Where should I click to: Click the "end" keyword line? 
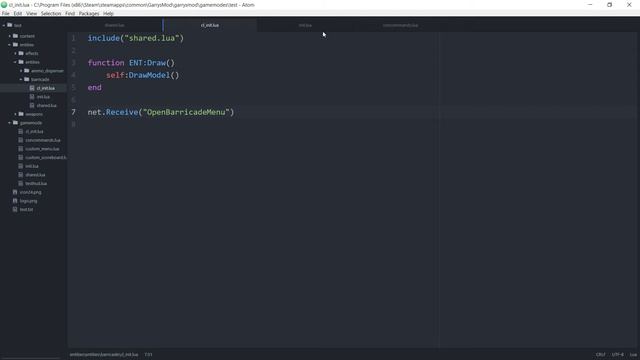pyautogui.click(x=94, y=87)
